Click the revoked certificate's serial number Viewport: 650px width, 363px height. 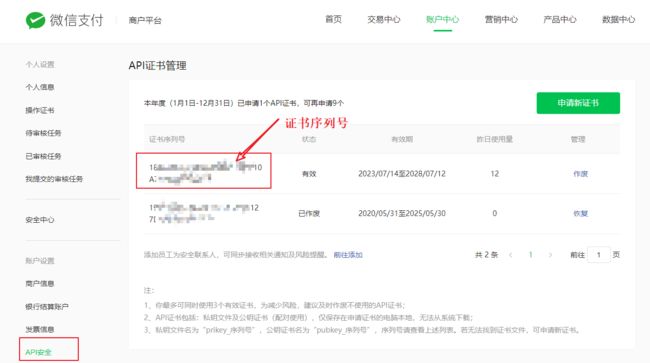(204, 213)
